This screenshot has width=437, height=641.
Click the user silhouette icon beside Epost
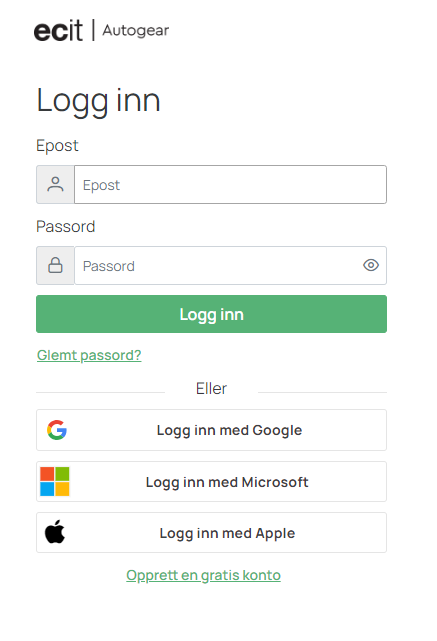[x=55, y=184]
